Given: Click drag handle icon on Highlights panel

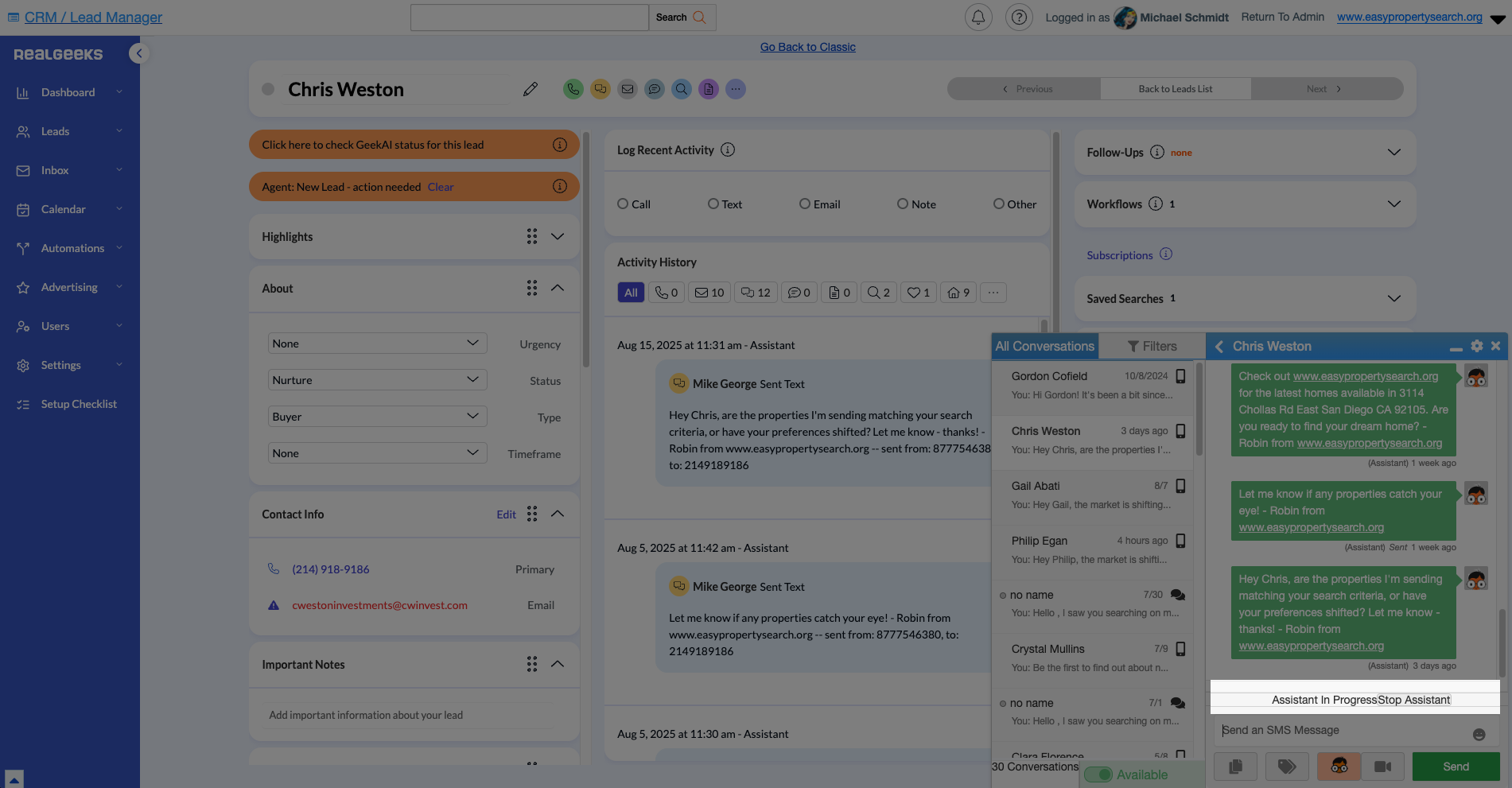Looking at the screenshot, I should [532, 236].
